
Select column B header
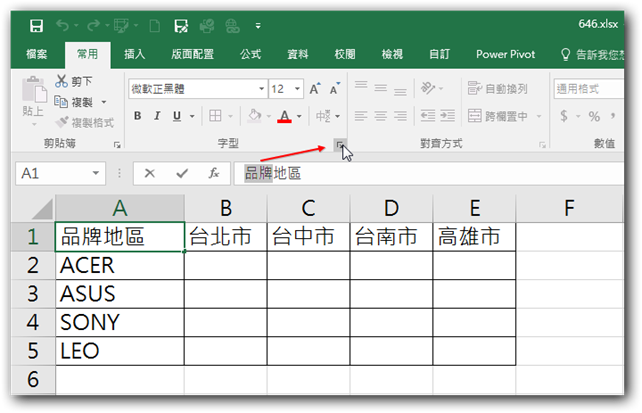(226, 208)
